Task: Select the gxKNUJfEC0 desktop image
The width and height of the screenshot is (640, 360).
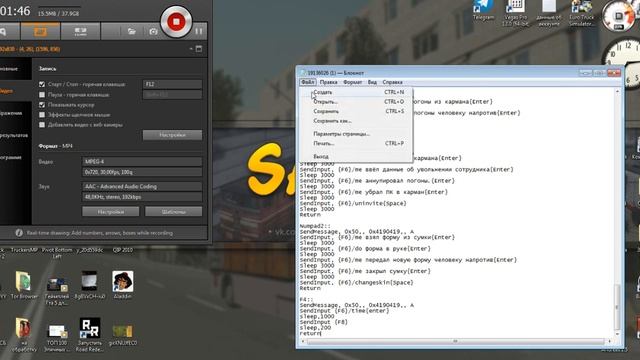Action: [122, 335]
